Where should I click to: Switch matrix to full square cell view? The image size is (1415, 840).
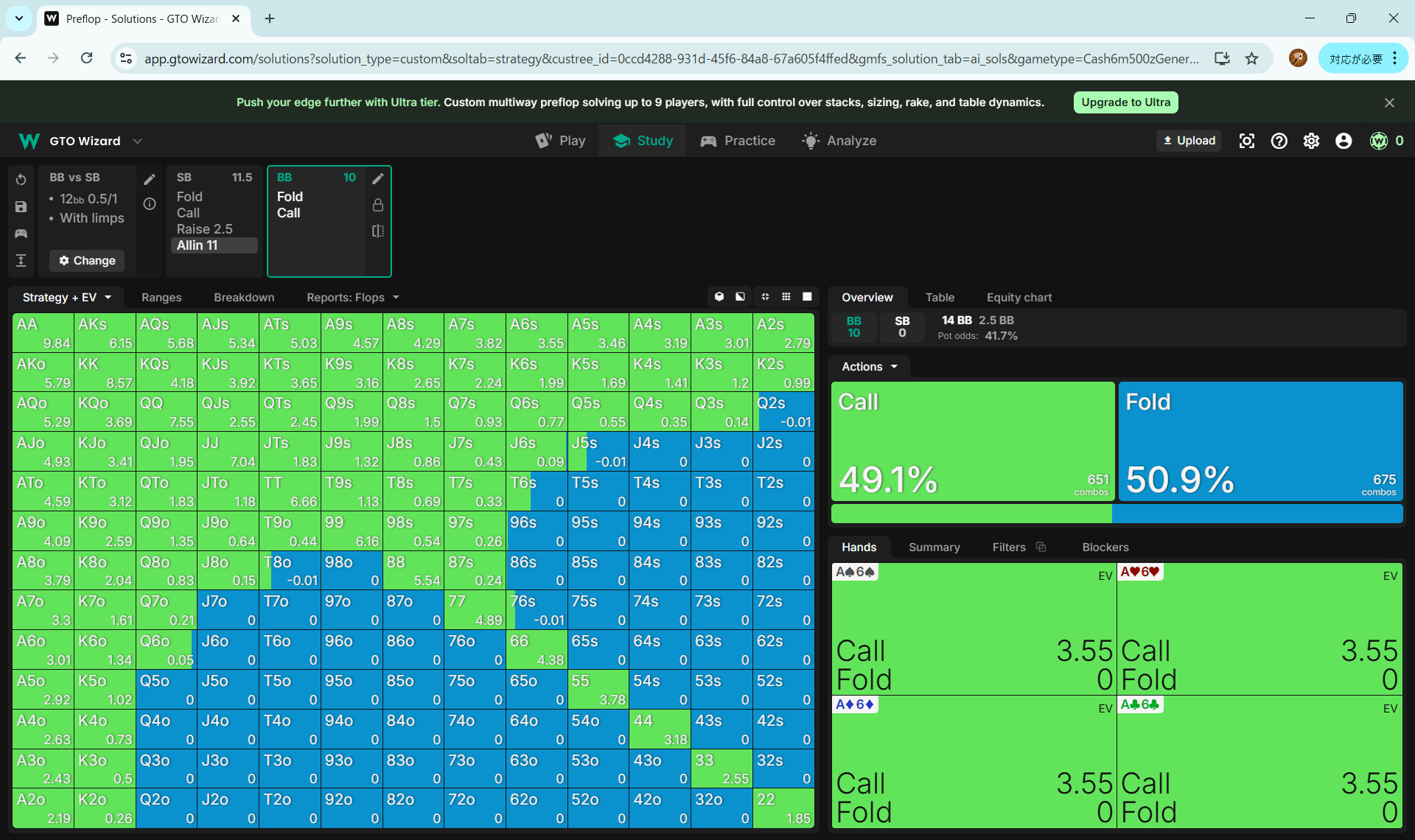click(807, 296)
